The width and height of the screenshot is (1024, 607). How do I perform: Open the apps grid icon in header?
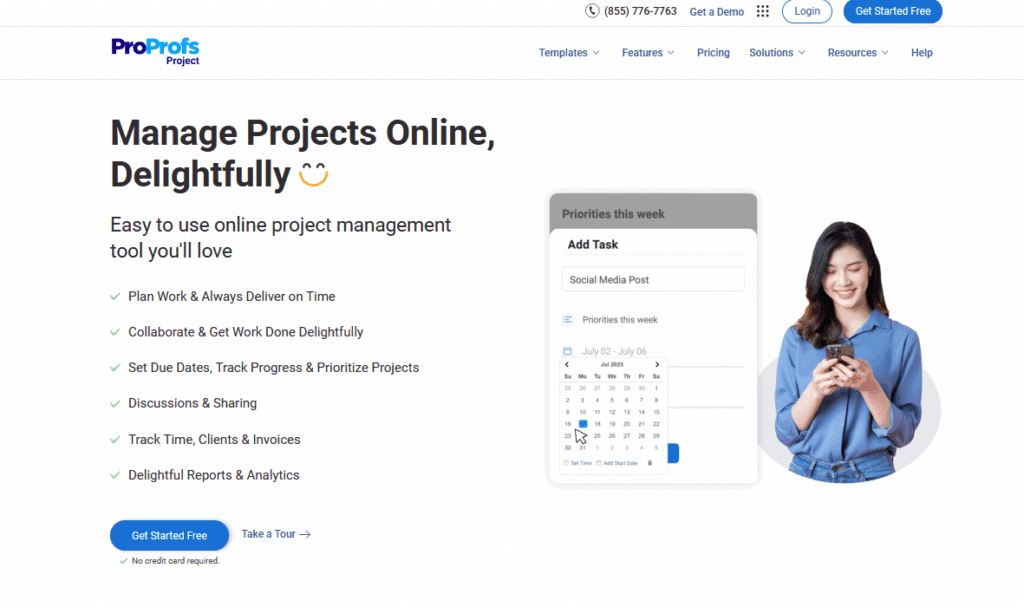pos(763,12)
